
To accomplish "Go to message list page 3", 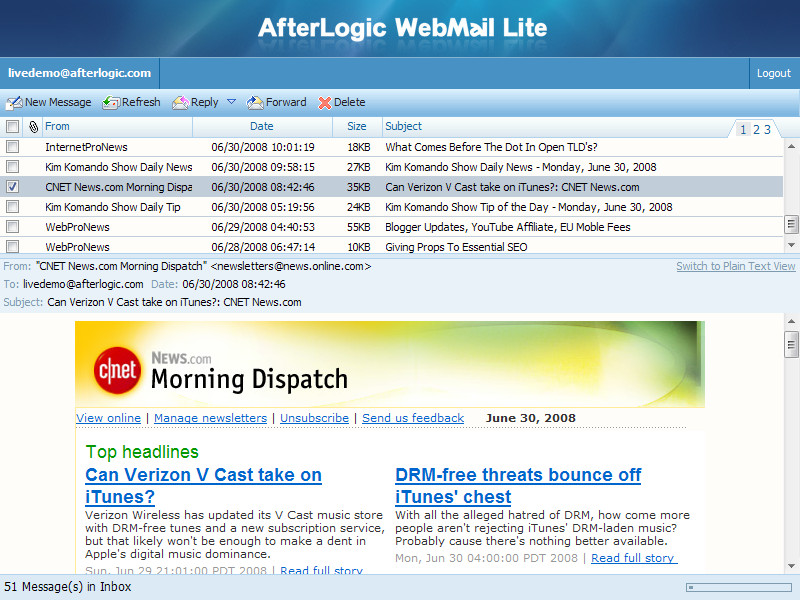I will coord(767,130).
